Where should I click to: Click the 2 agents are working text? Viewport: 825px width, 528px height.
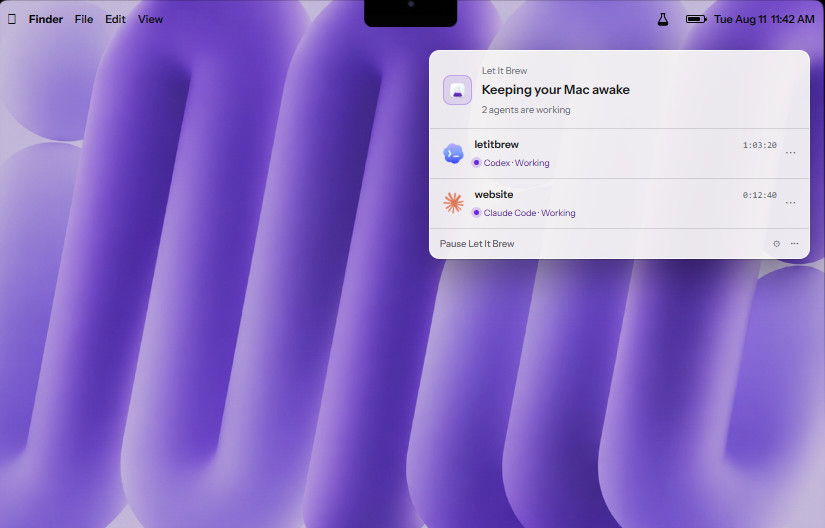pyautogui.click(x=526, y=110)
